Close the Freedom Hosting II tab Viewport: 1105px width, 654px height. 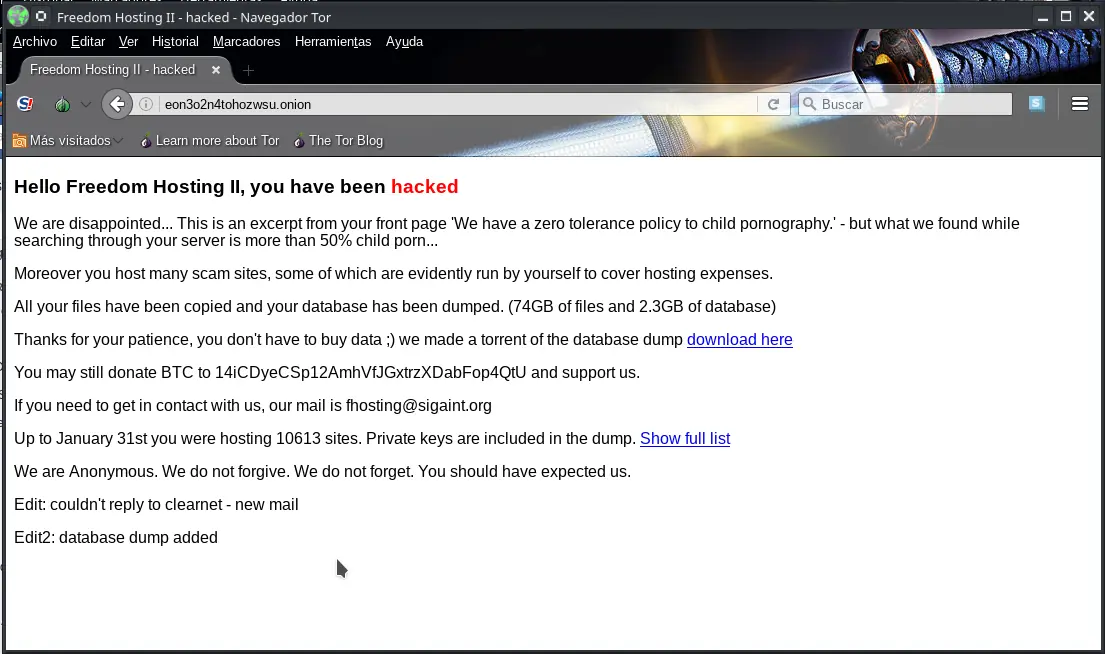tap(216, 70)
